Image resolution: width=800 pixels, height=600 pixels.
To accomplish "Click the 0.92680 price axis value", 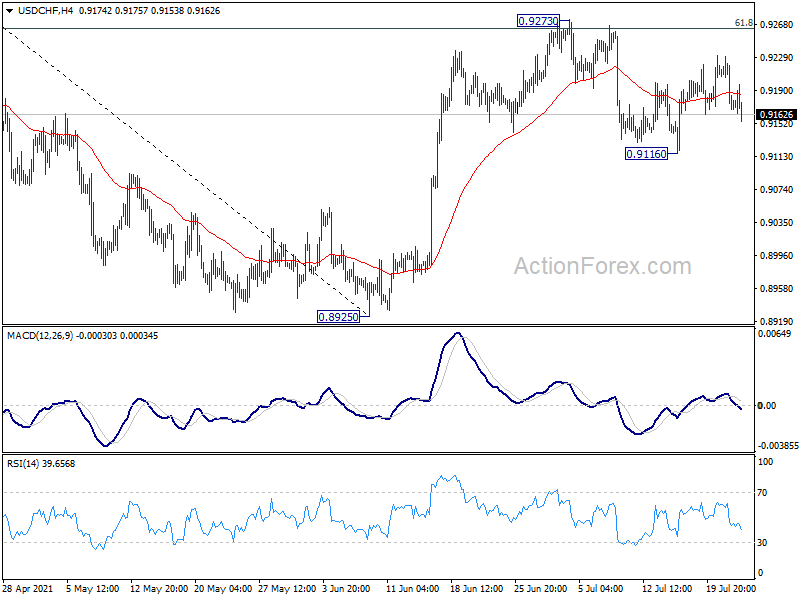I will pos(777,24).
